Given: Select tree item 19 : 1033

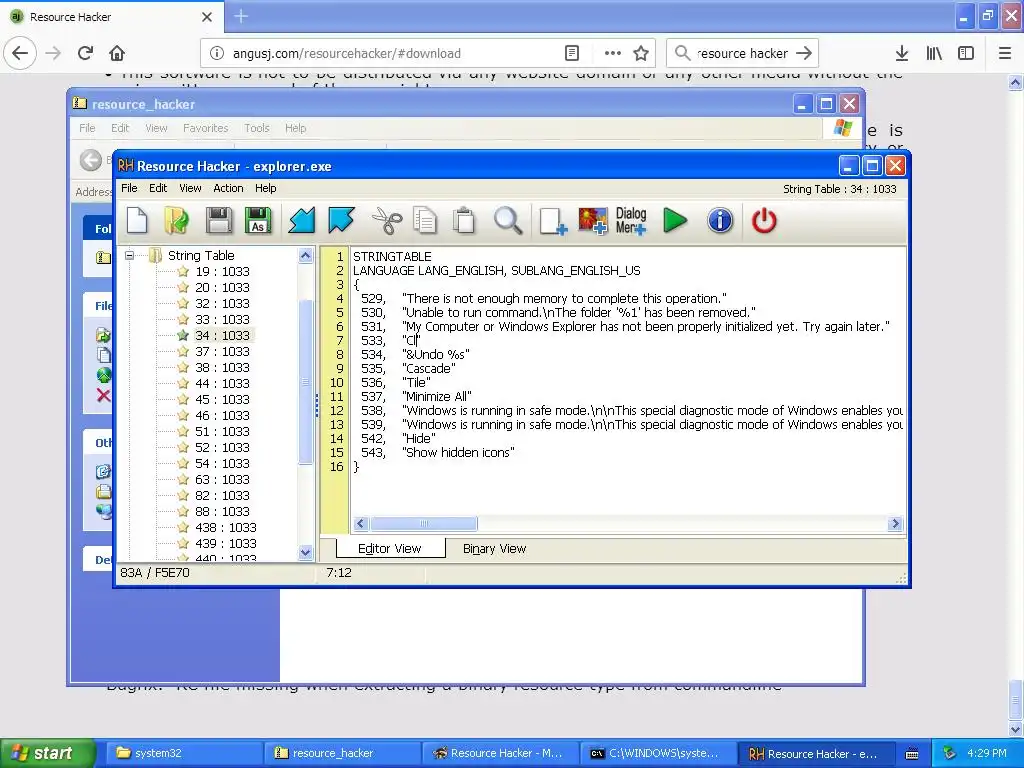Looking at the screenshot, I should click(x=222, y=272).
